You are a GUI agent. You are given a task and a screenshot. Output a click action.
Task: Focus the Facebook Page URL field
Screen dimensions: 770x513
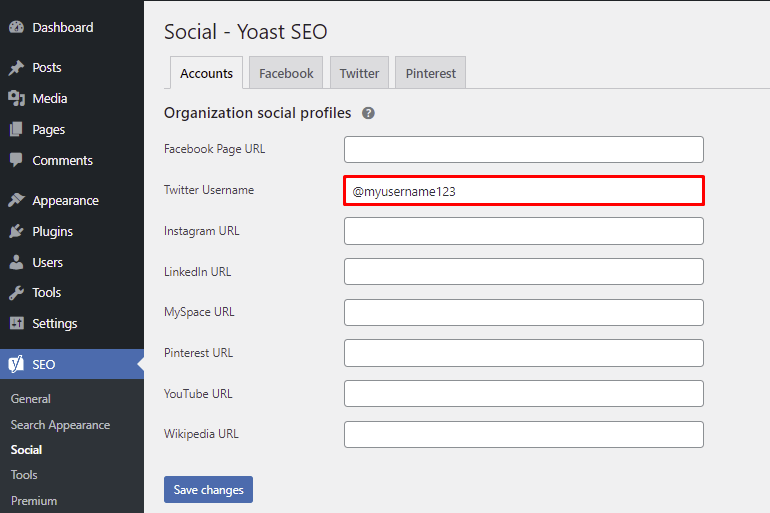[x=523, y=150]
